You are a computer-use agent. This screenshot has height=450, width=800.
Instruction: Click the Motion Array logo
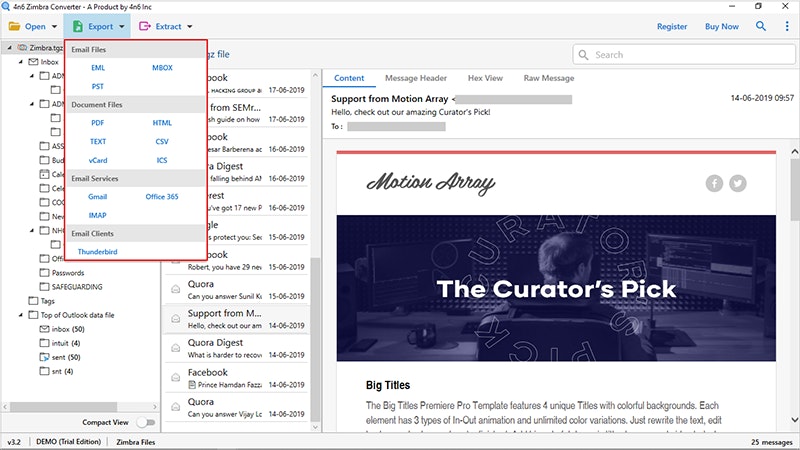(431, 183)
